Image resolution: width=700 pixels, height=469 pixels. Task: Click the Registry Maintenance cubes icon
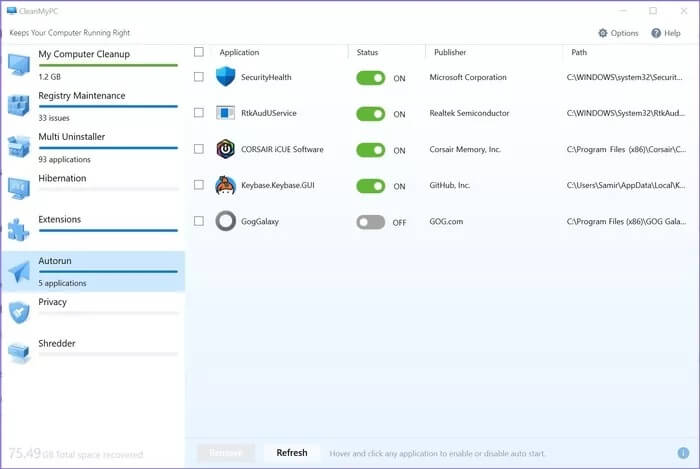pyautogui.click(x=19, y=105)
